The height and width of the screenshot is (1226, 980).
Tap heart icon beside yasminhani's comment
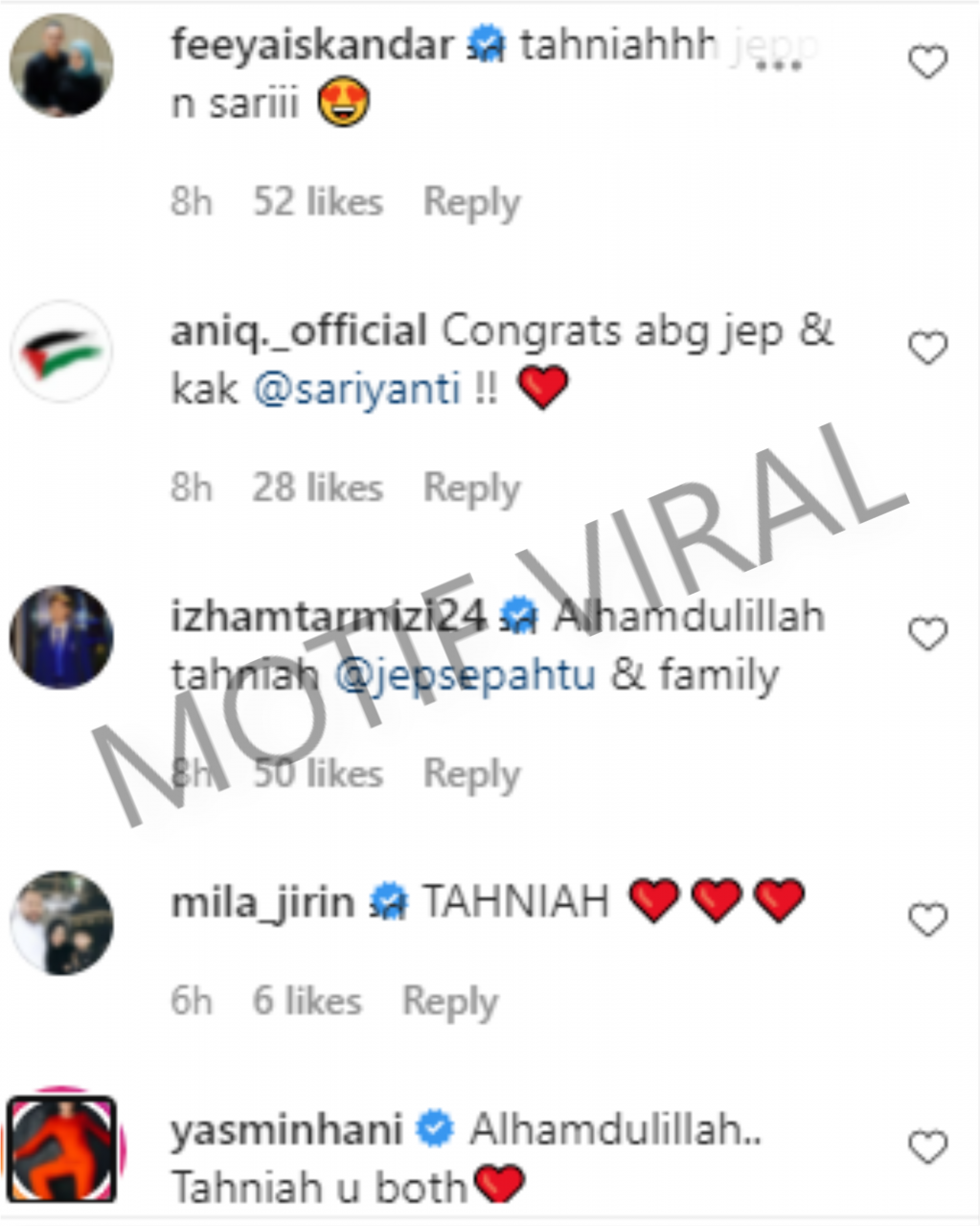click(x=927, y=1147)
